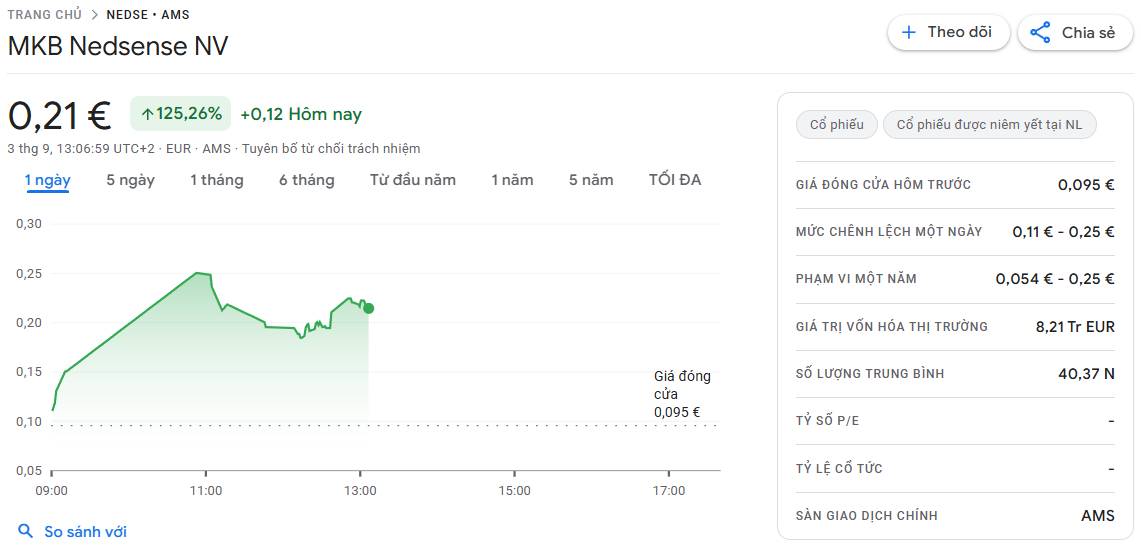Click the 0,21 € current price
Viewport: 1141px width, 548px height.
[x=59, y=116]
